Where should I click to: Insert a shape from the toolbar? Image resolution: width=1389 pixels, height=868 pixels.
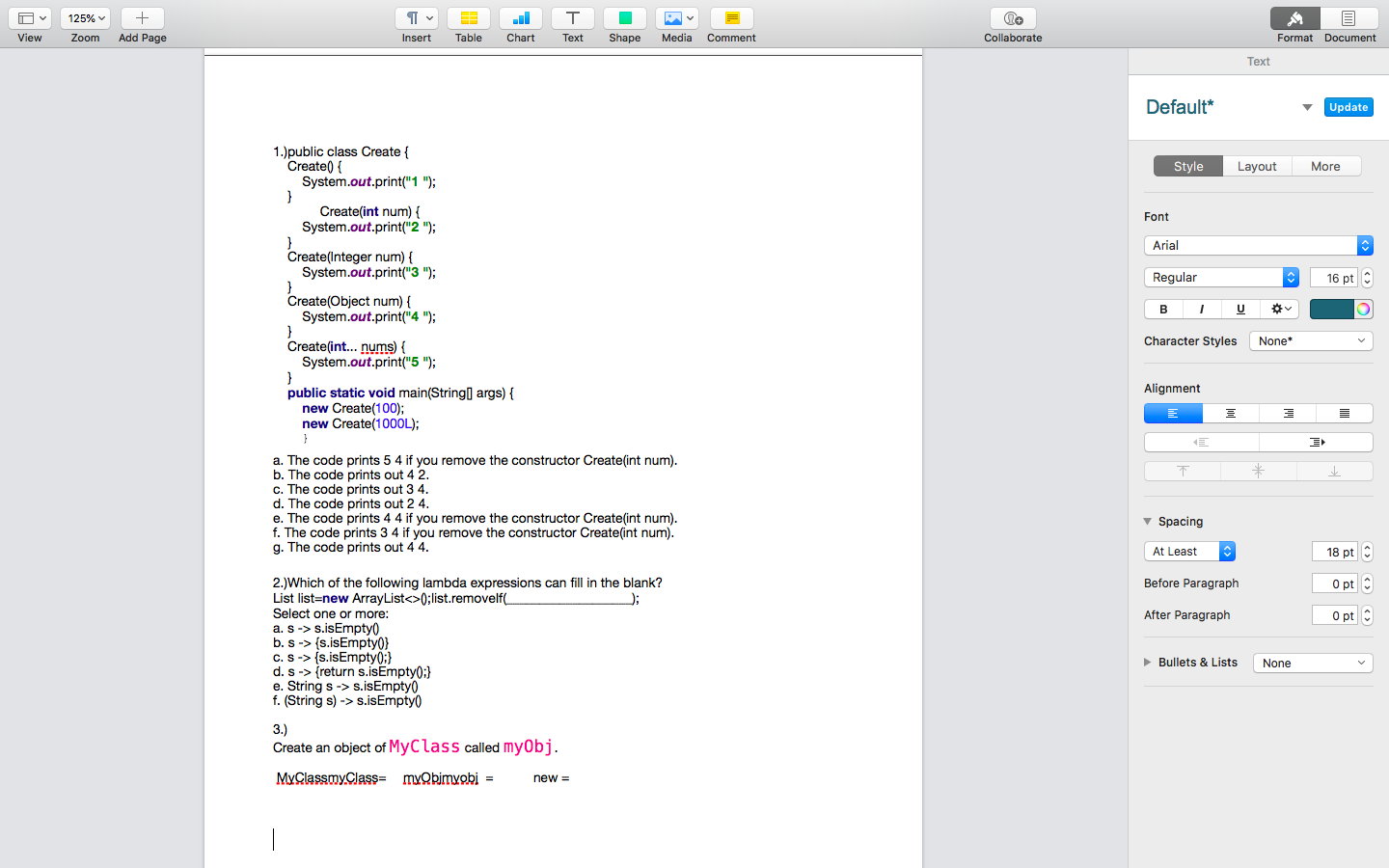pyautogui.click(x=625, y=18)
